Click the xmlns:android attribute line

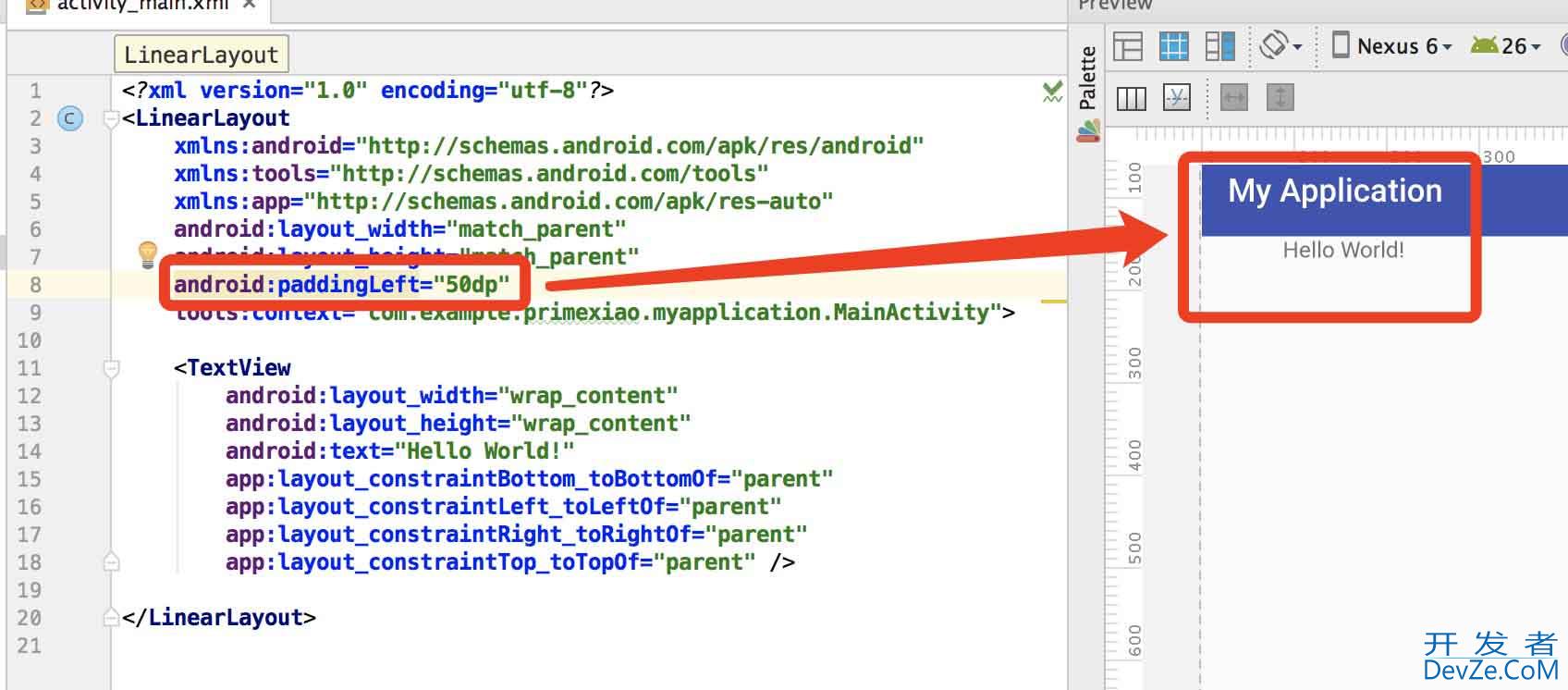pos(549,146)
